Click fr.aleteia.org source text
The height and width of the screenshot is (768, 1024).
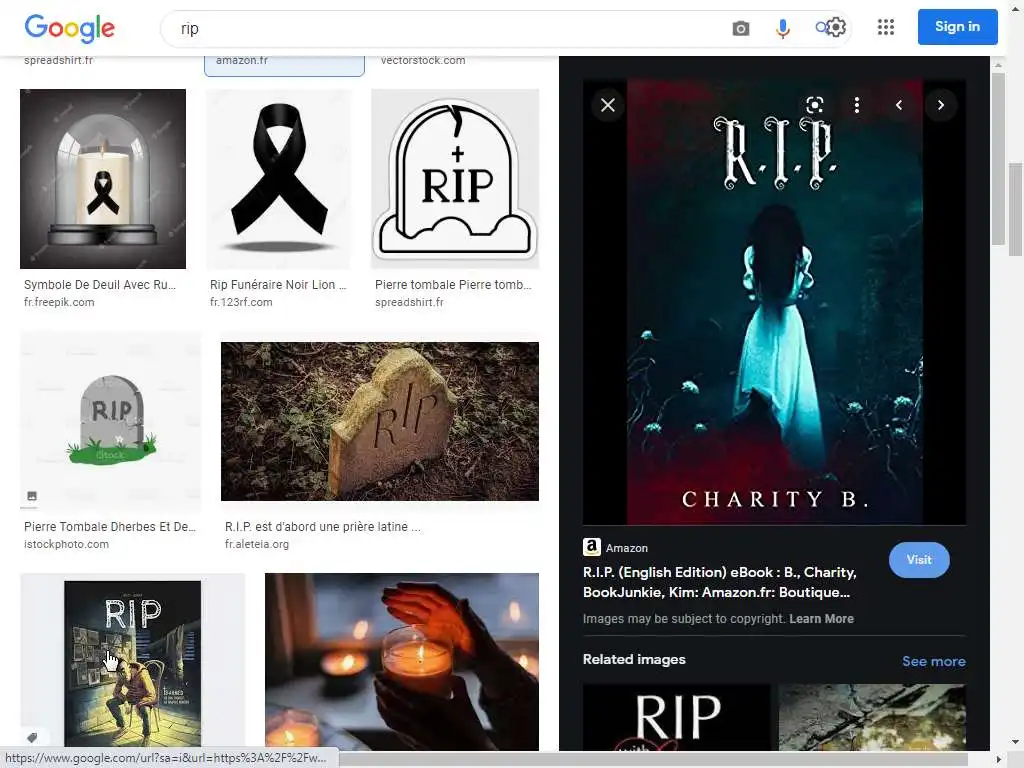pos(257,544)
